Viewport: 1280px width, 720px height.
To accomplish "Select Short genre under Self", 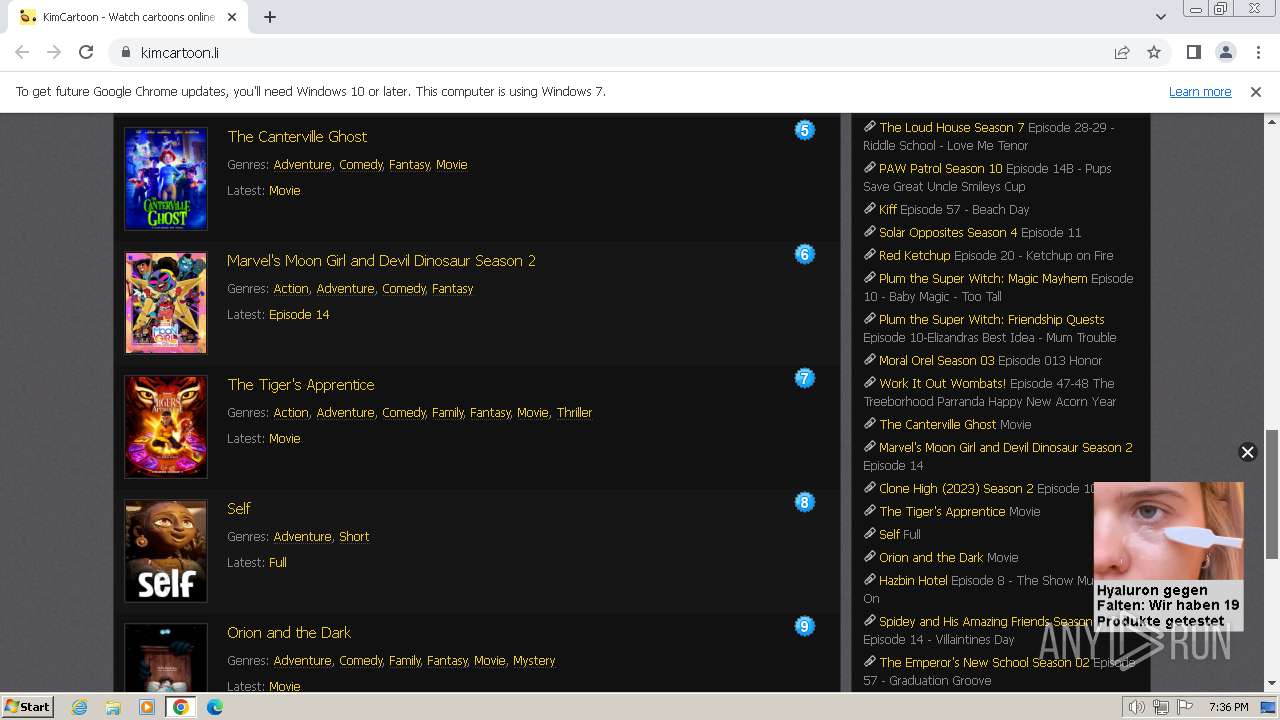I will (x=354, y=536).
